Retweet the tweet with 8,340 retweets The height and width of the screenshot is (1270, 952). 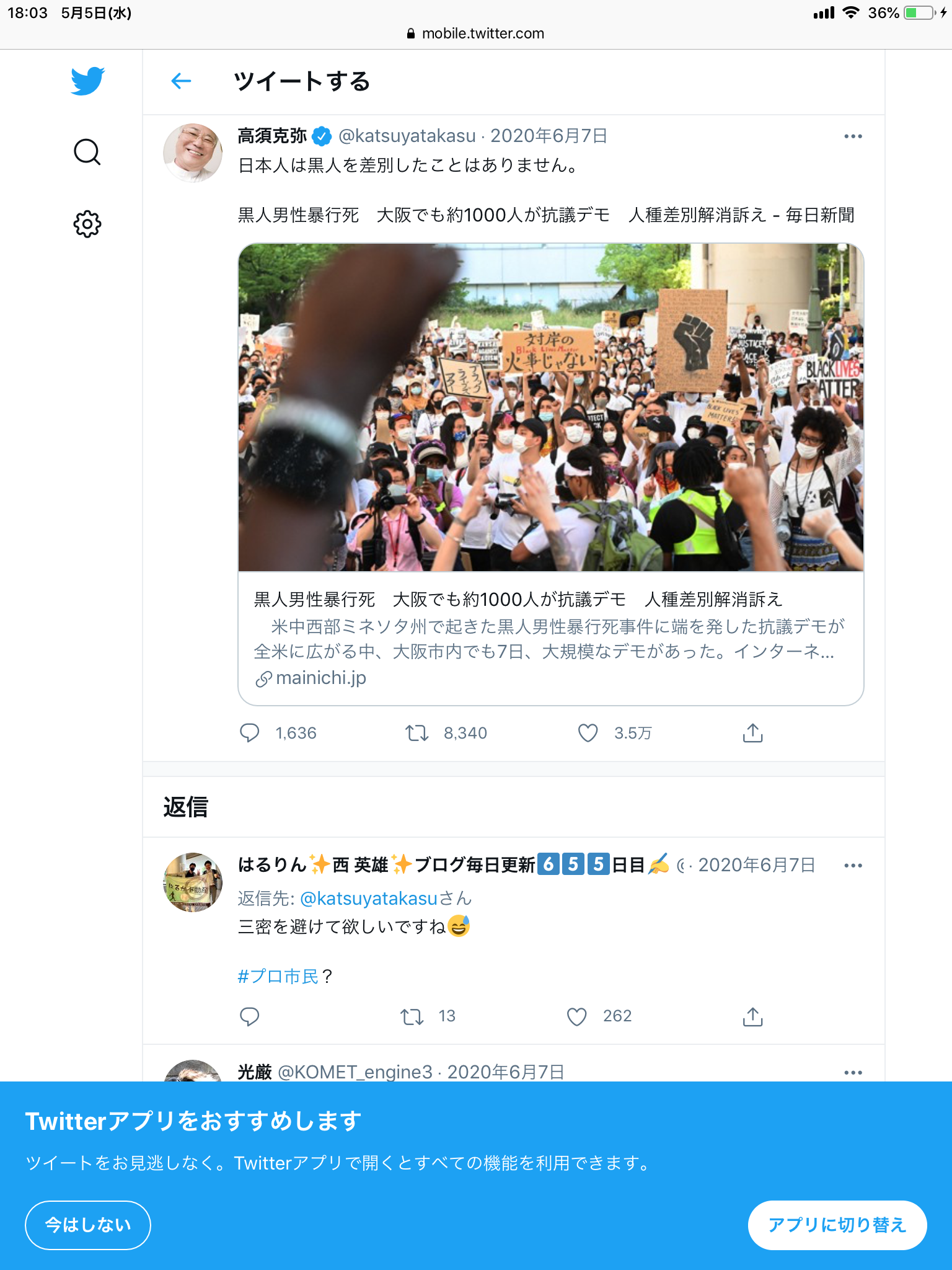pos(417,733)
